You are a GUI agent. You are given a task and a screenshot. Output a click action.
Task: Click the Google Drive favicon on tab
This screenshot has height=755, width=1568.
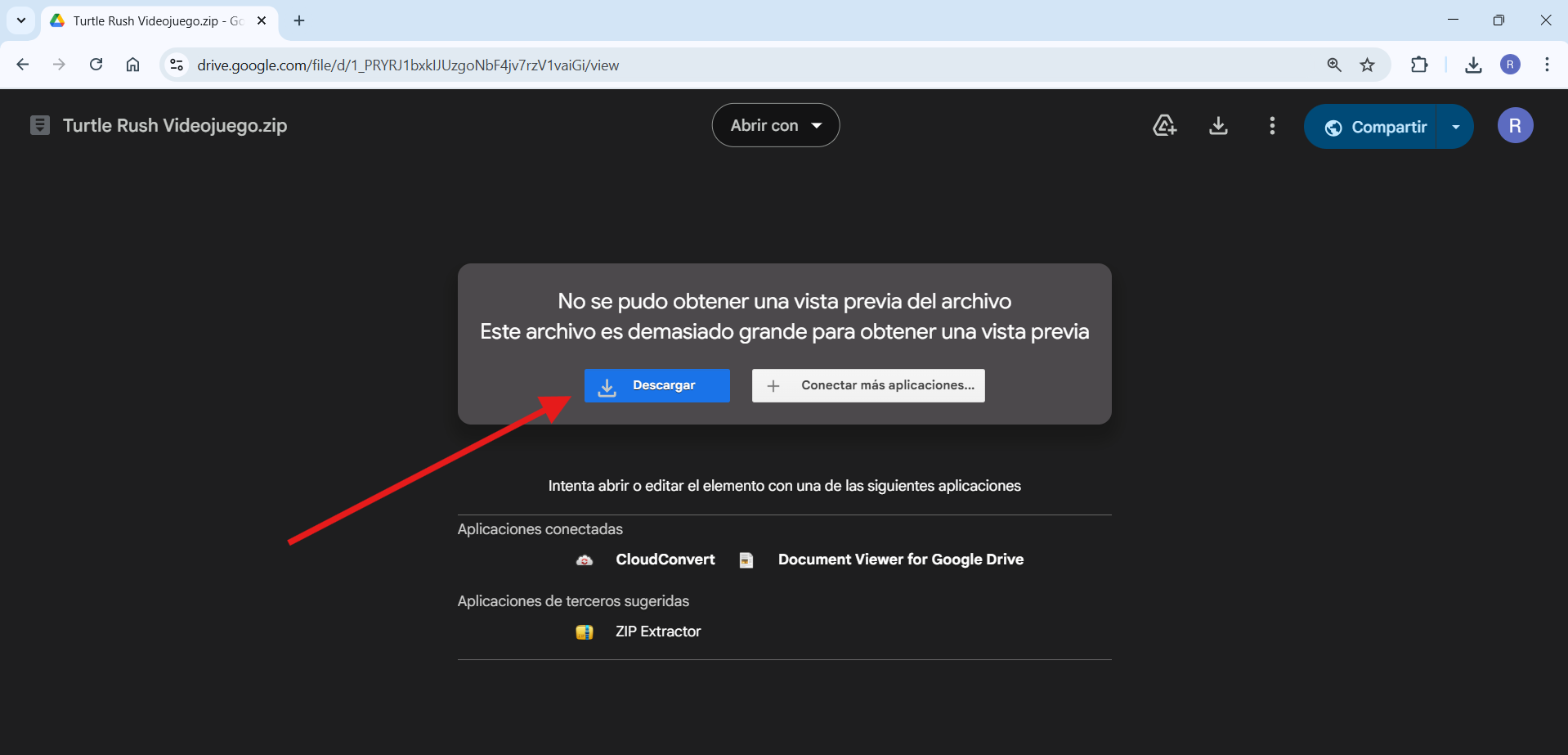57,20
